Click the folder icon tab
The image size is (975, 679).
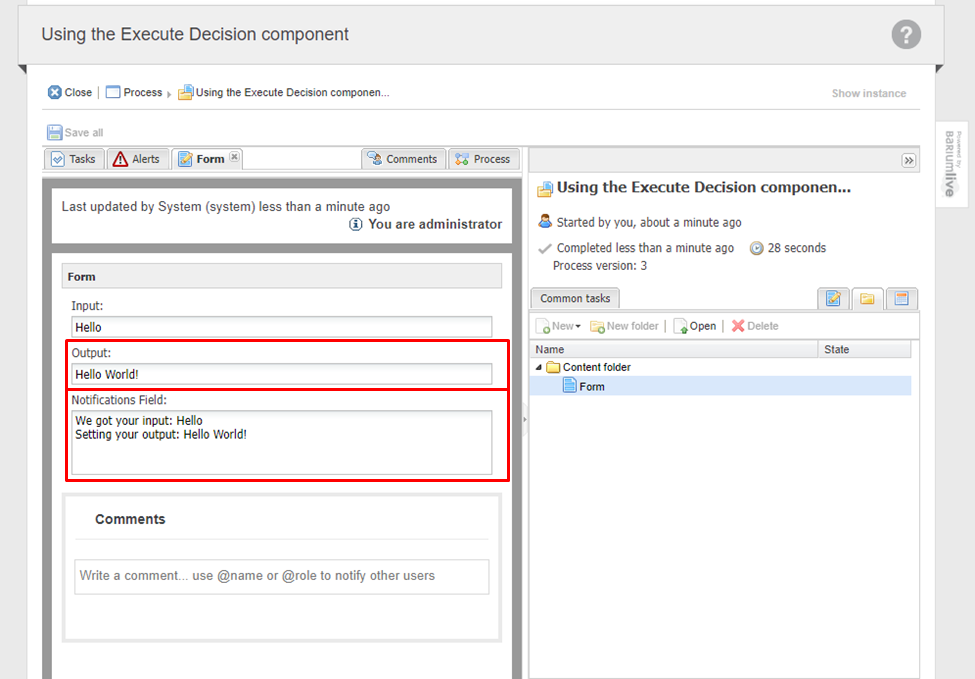[x=867, y=298]
